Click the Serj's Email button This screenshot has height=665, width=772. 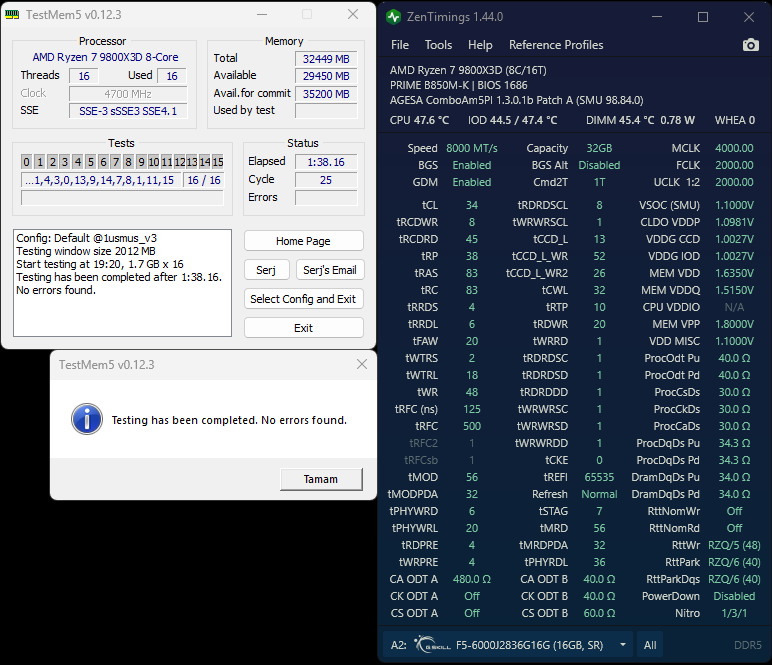click(x=330, y=270)
